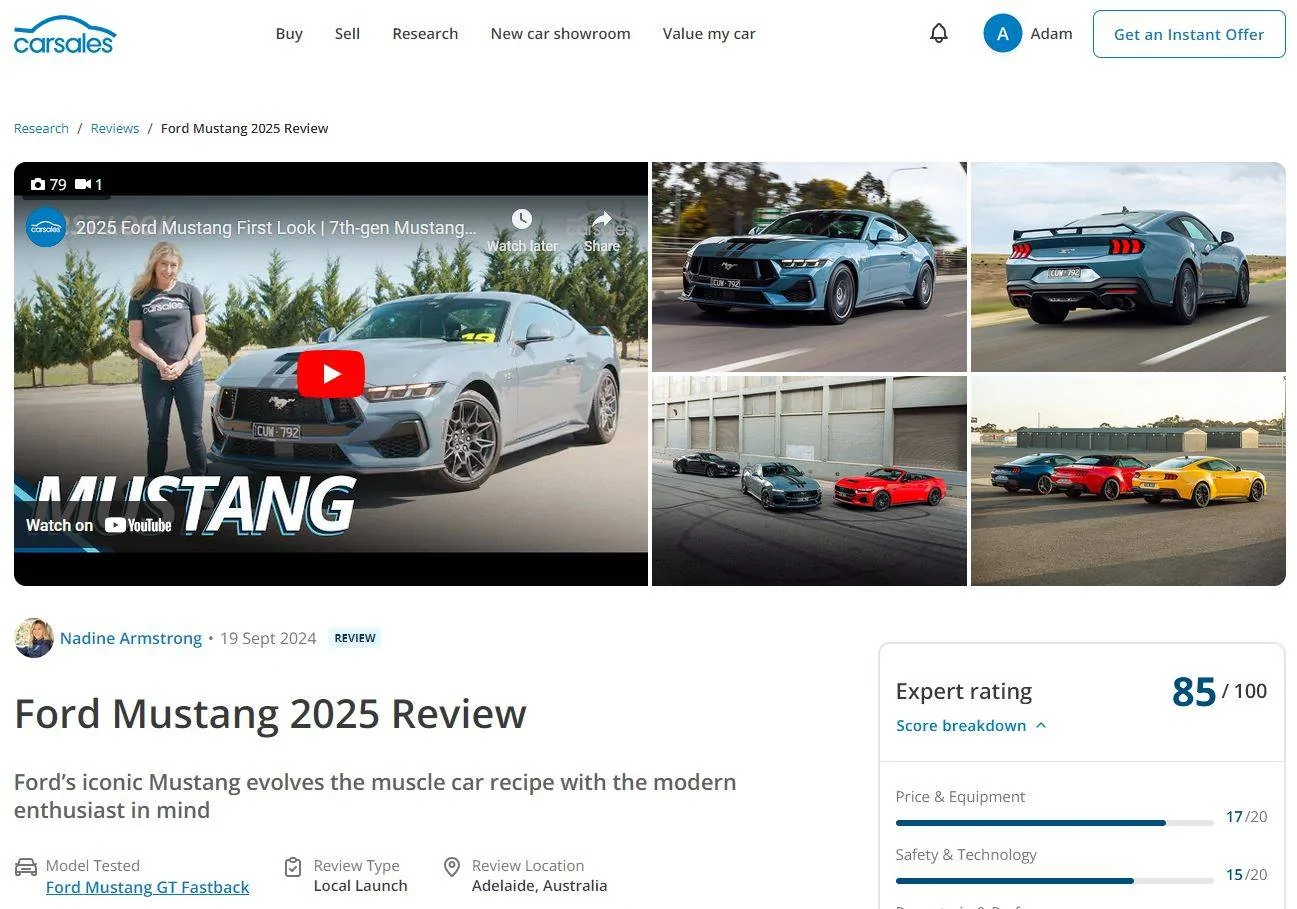Open Adam's profile avatar
Screen dimensions: 1297x909
(1002, 34)
